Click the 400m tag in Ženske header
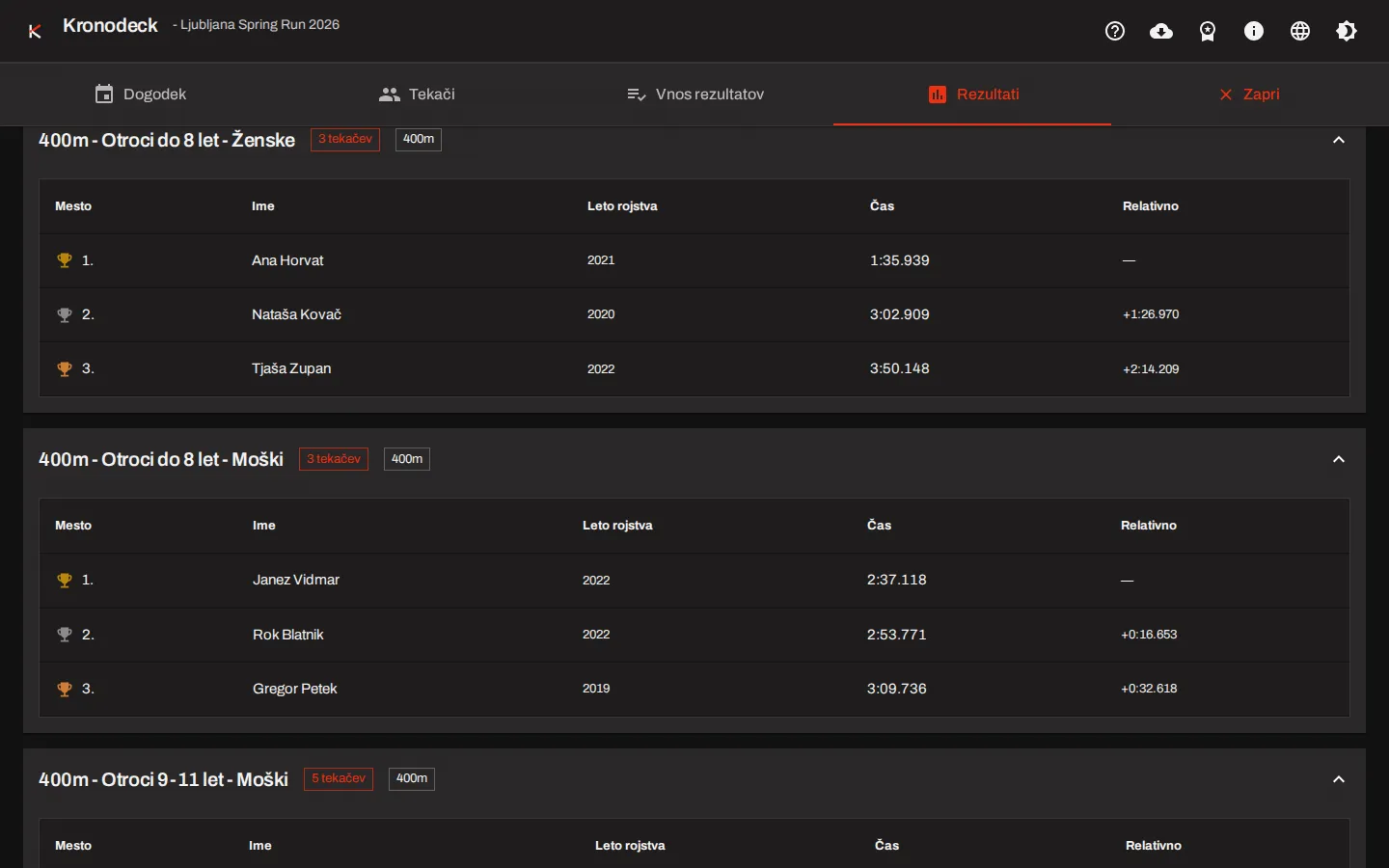1389x868 pixels. [419, 140]
